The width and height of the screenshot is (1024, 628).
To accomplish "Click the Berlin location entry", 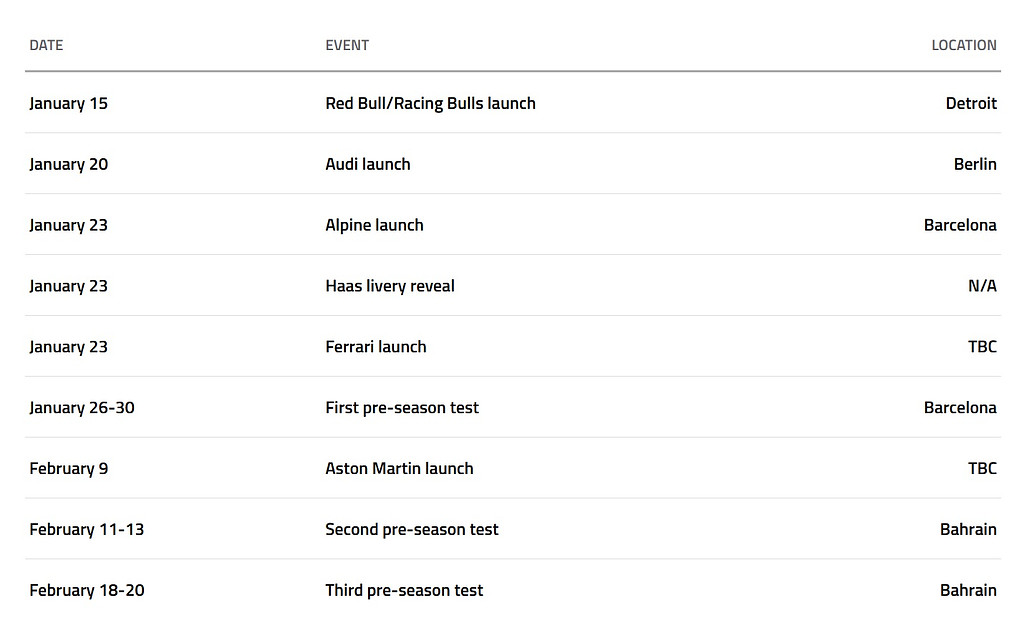I will tap(974, 164).
